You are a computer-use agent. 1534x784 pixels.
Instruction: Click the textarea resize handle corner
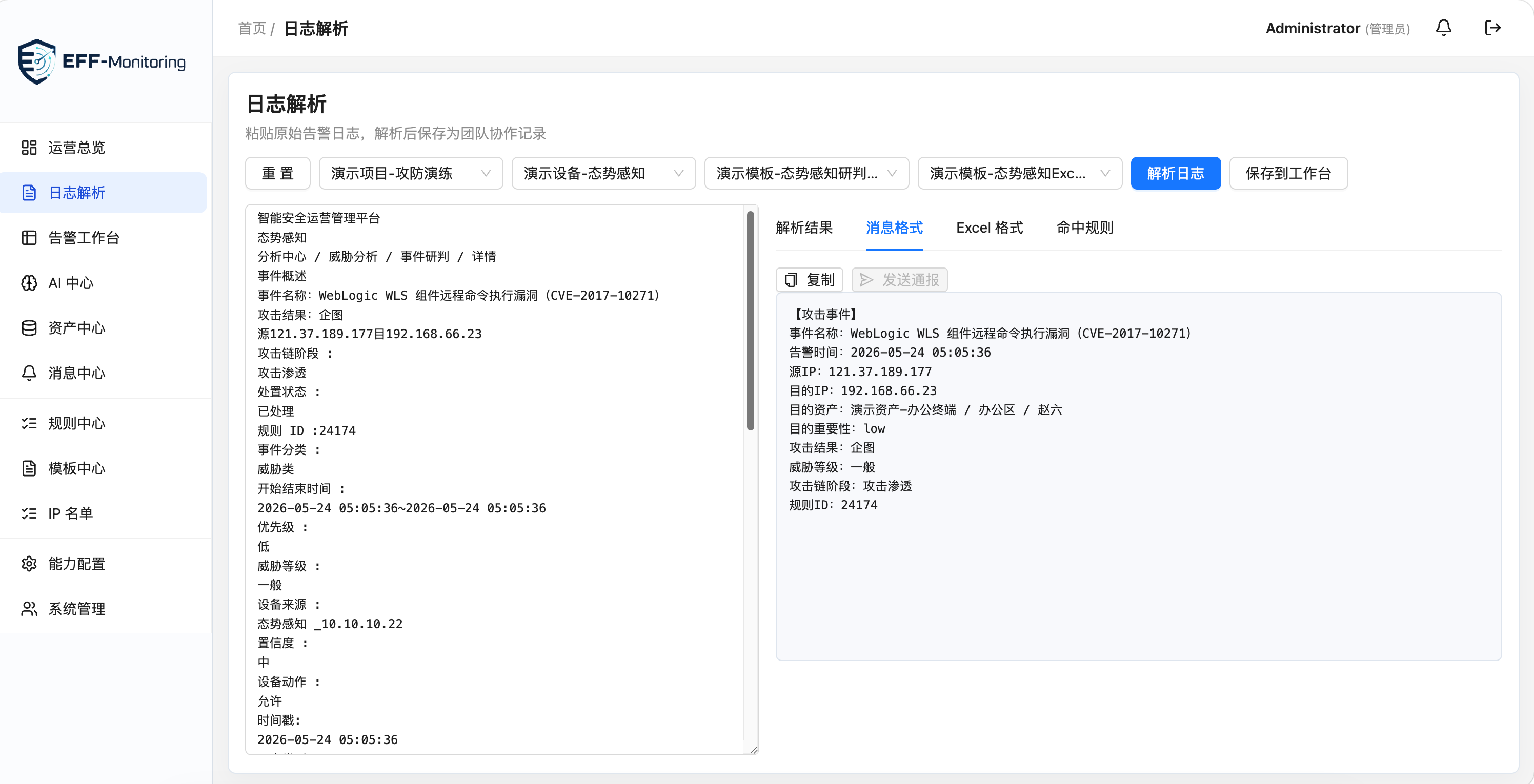tap(753, 750)
